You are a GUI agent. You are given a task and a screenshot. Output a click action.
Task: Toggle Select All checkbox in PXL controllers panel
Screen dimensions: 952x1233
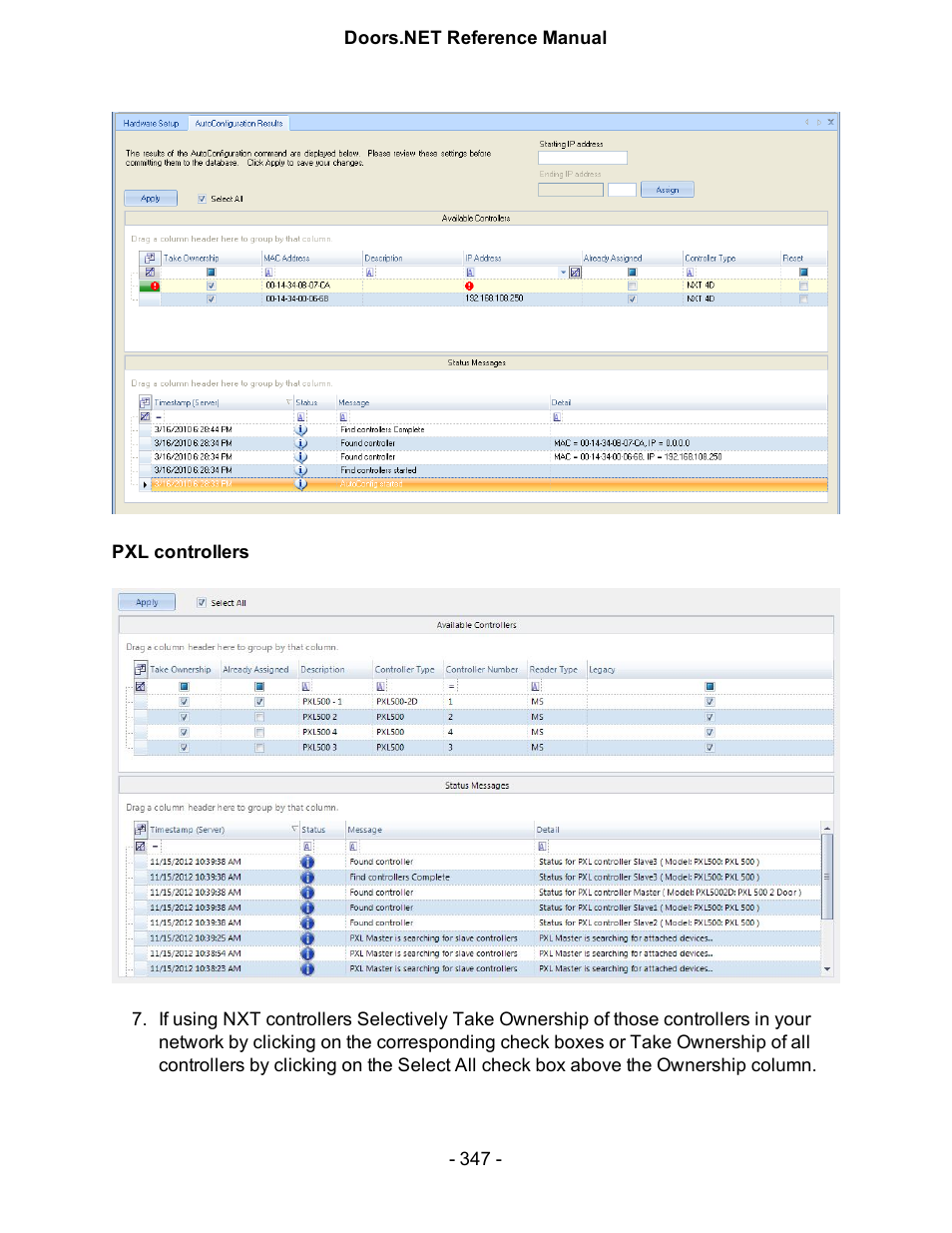click(202, 603)
